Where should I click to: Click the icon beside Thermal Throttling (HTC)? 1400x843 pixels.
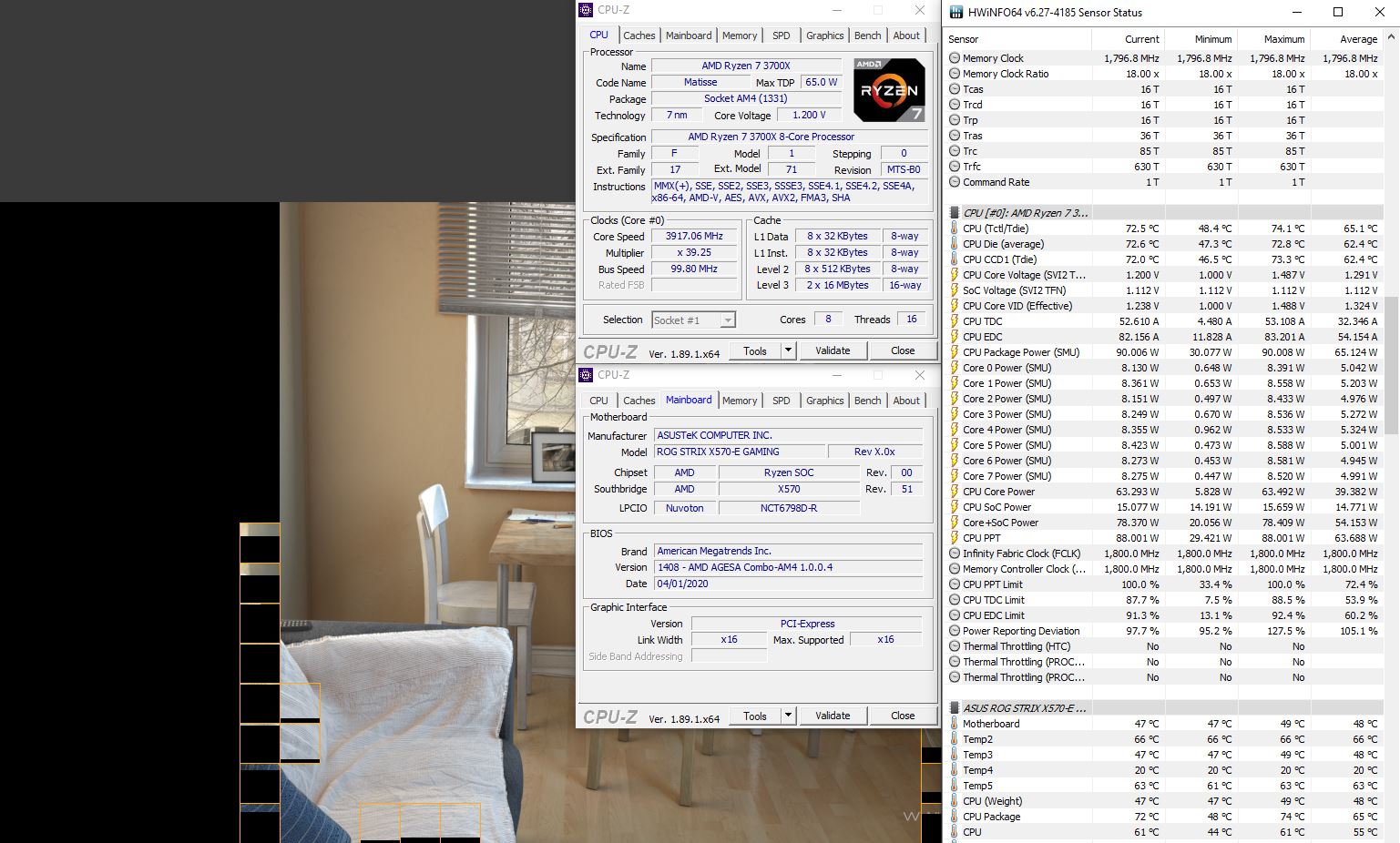tap(955, 646)
